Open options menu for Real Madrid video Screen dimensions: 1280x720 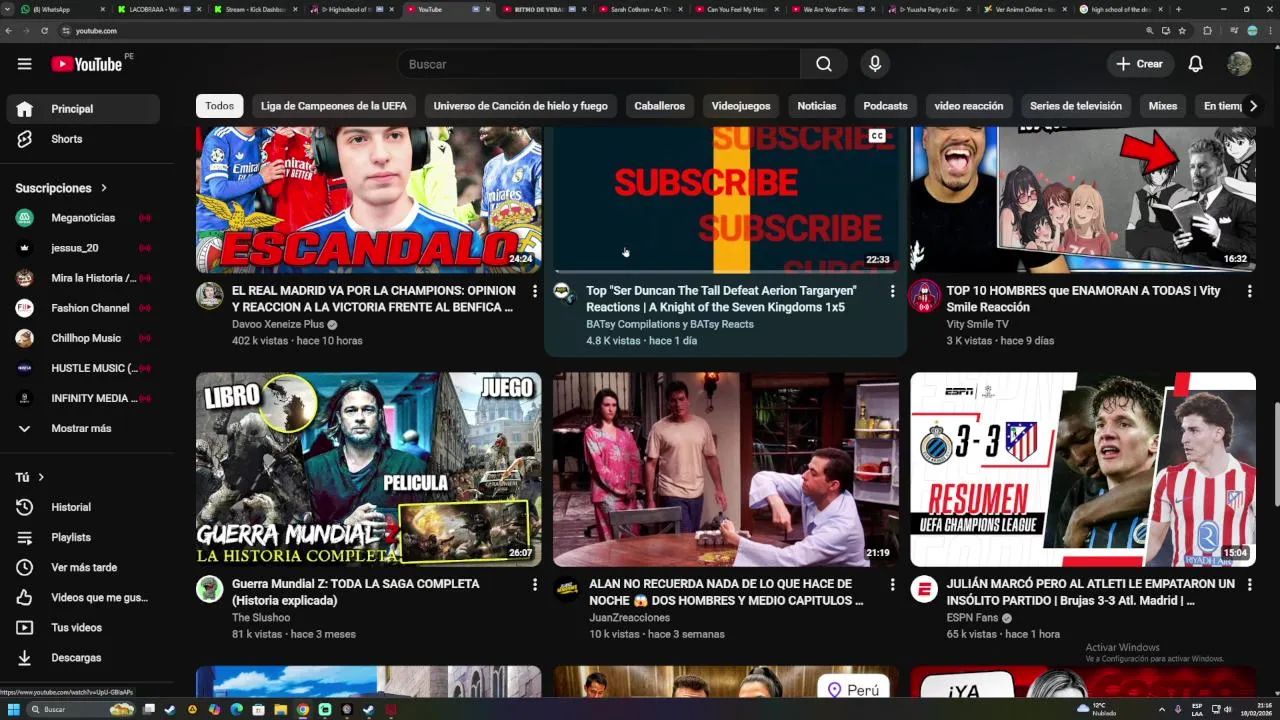tap(535, 291)
